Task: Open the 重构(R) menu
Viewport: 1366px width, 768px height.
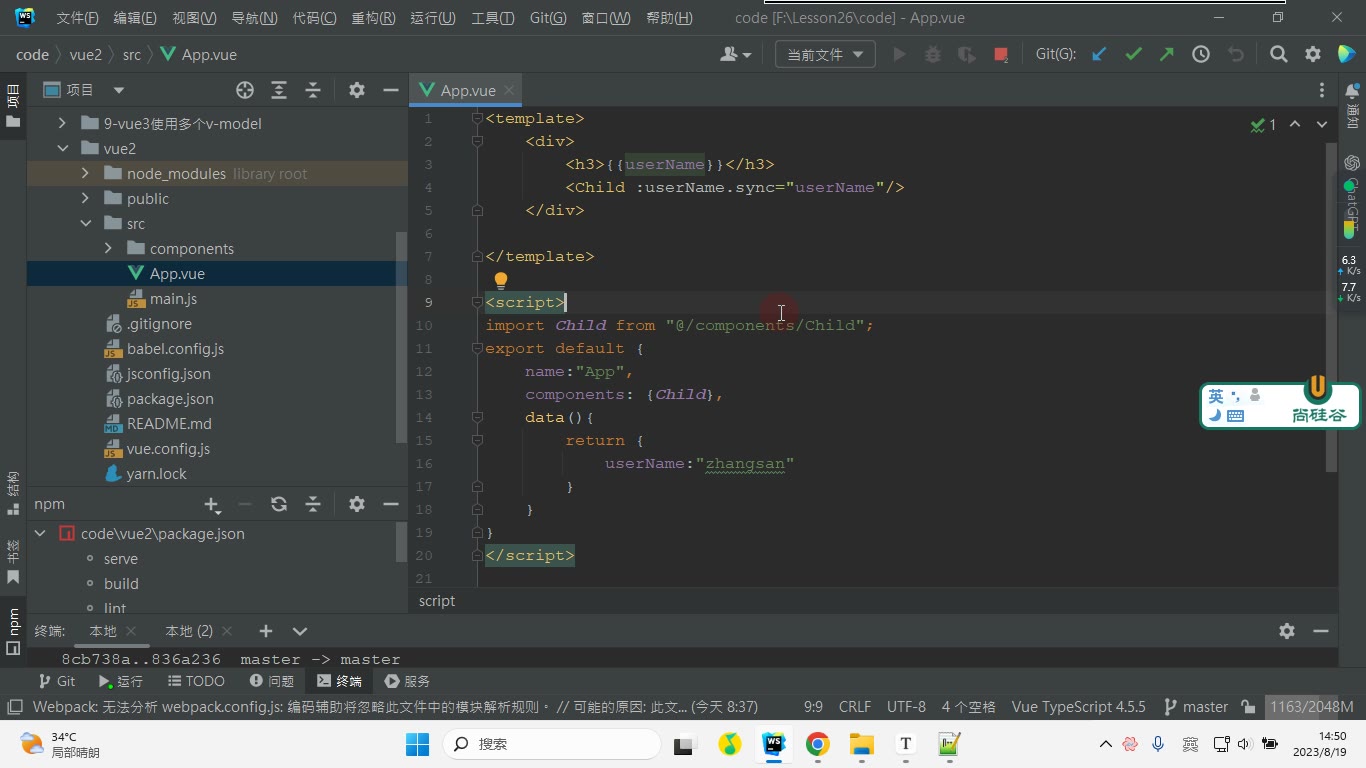Action: [x=372, y=18]
